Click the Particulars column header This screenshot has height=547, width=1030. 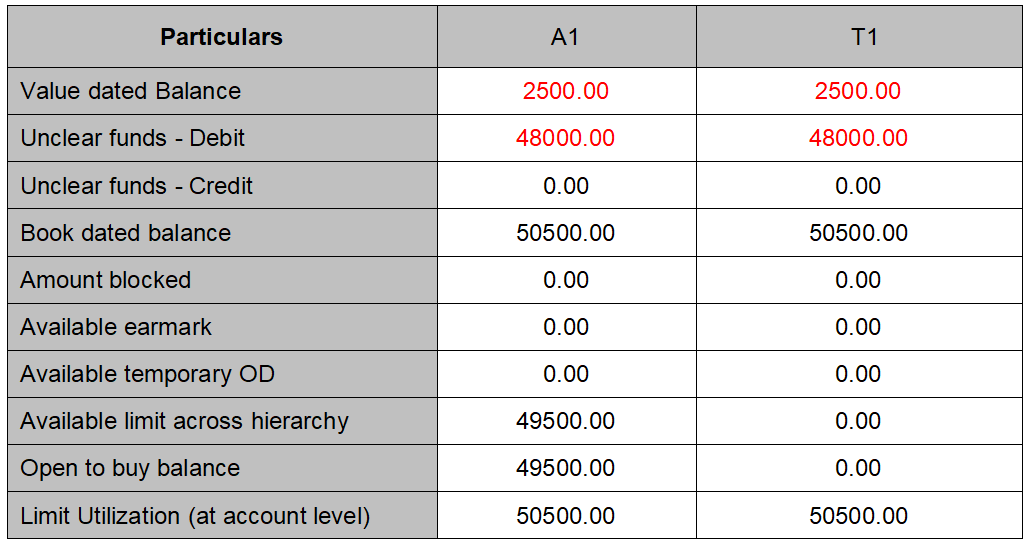(221, 37)
